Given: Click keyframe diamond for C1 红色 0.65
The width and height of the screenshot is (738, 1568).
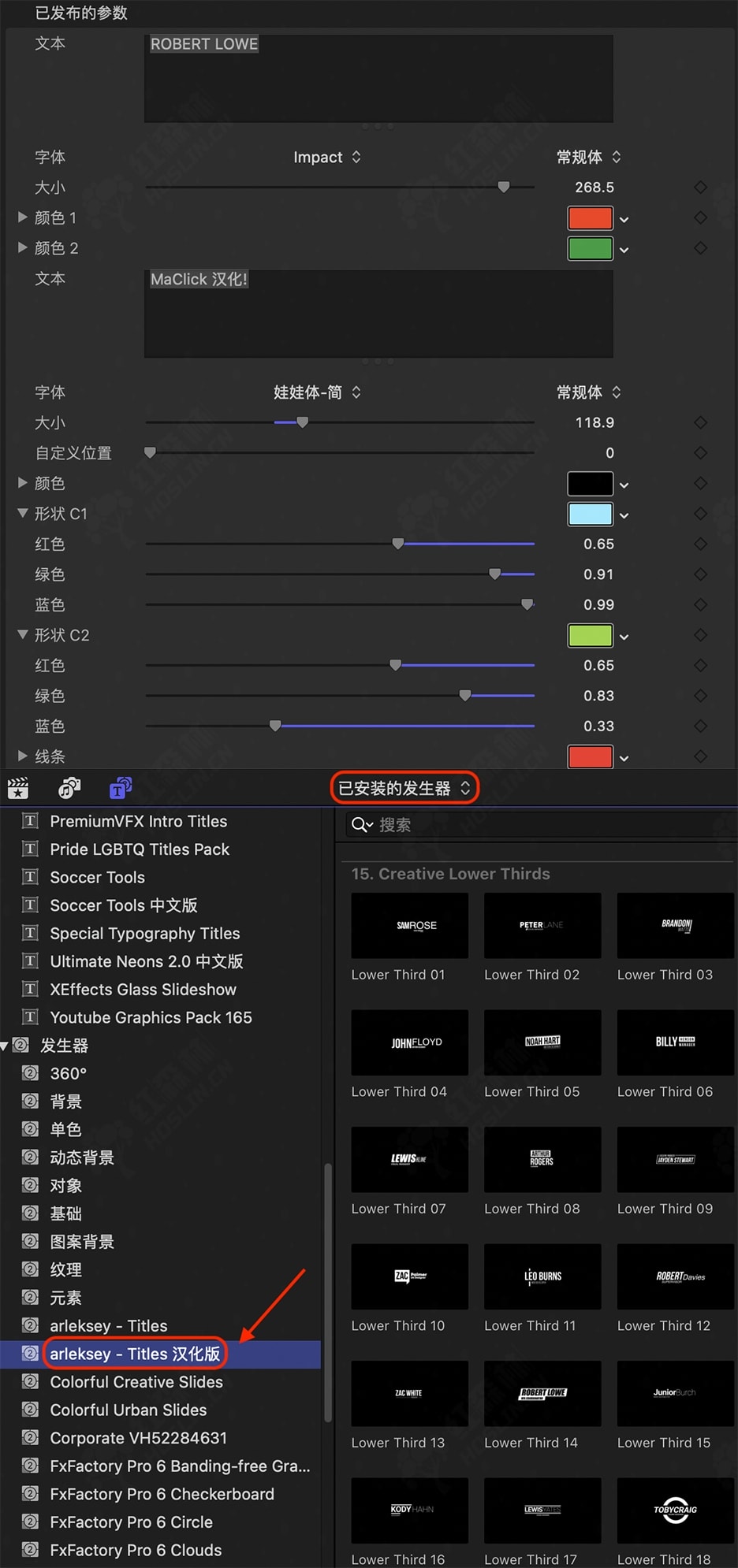Looking at the screenshot, I should pos(700,544).
